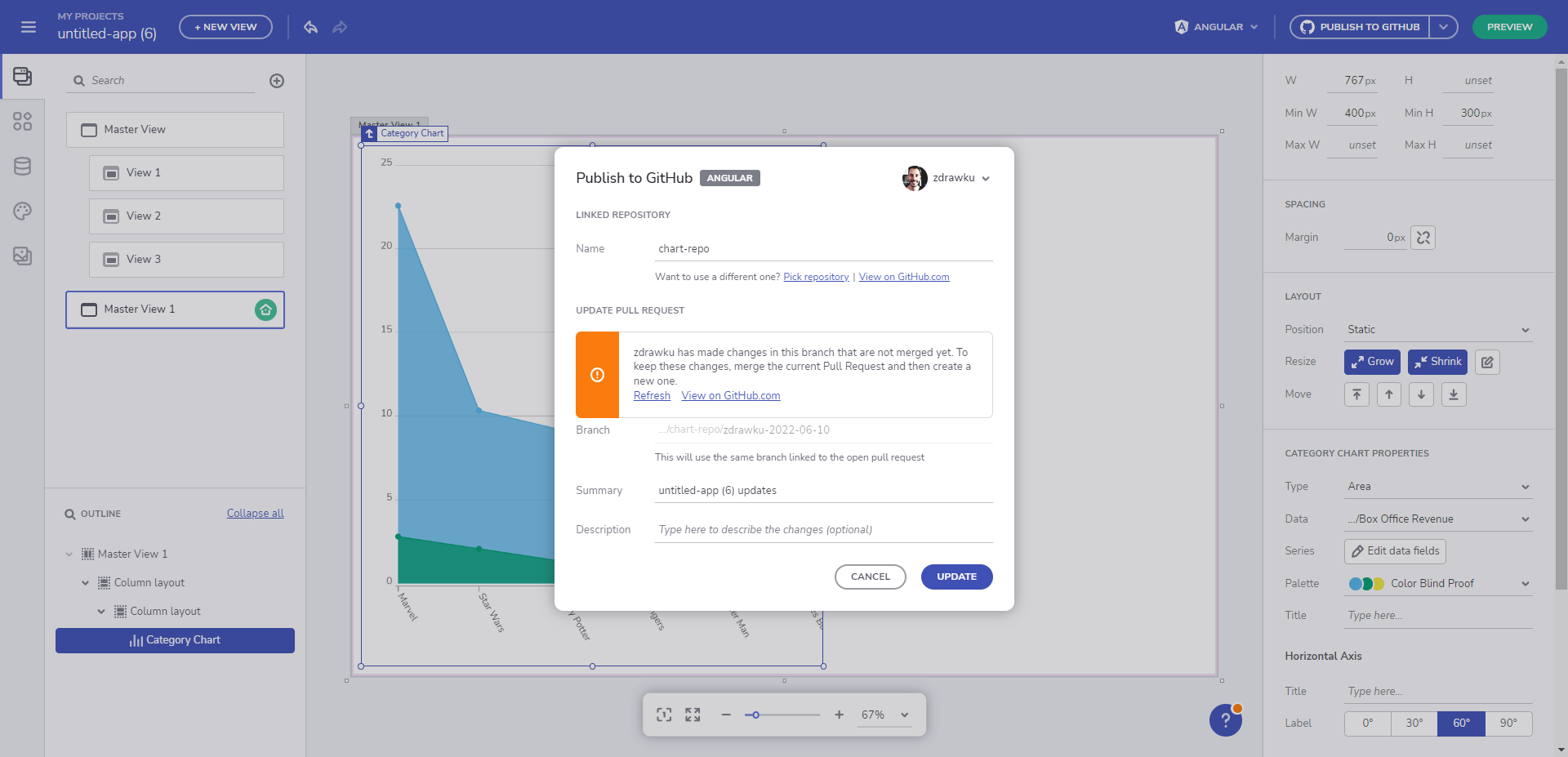The height and width of the screenshot is (757, 1568).
Task: Open the Data sources sidebar icon
Action: click(22, 167)
